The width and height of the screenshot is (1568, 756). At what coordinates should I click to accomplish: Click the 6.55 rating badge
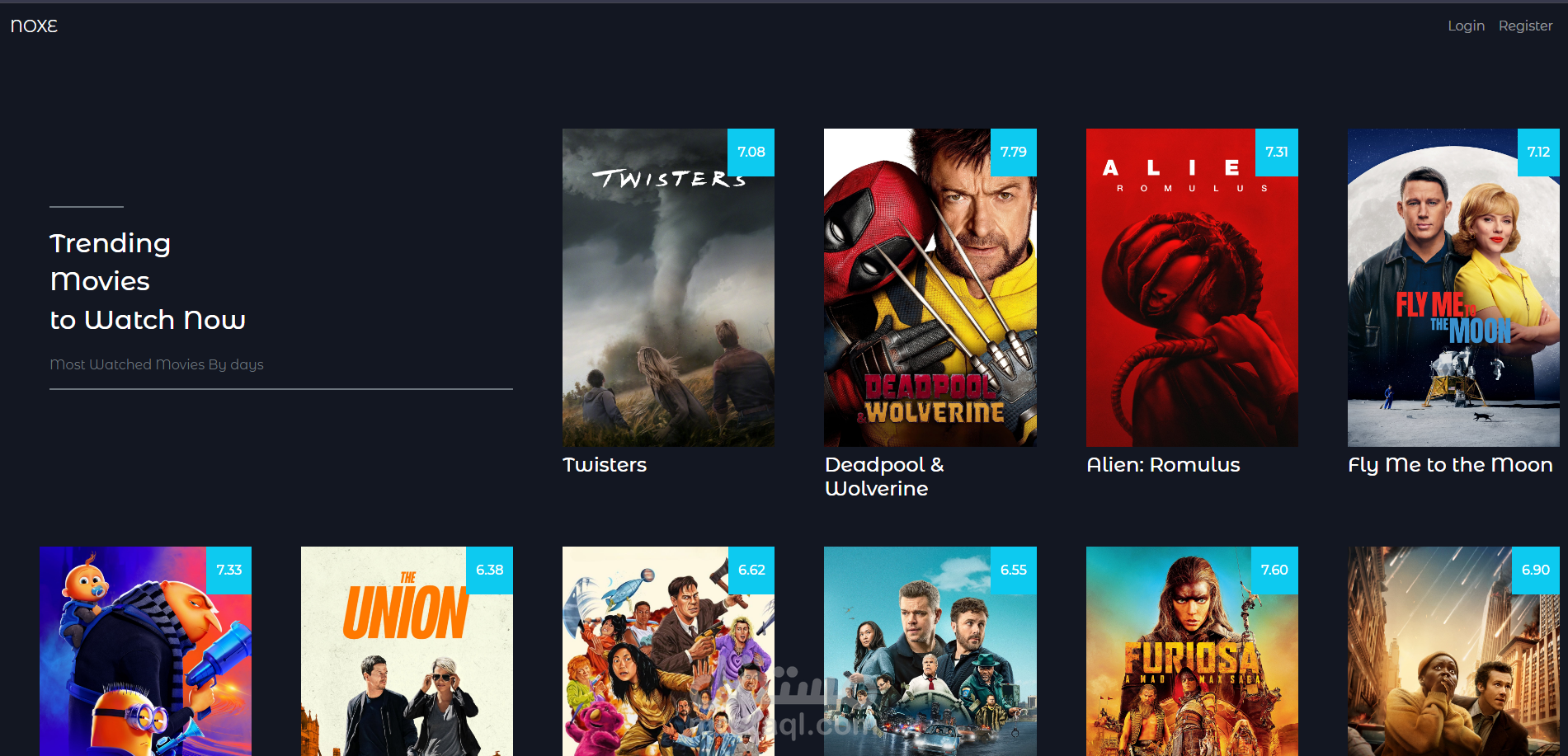point(1013,571)
